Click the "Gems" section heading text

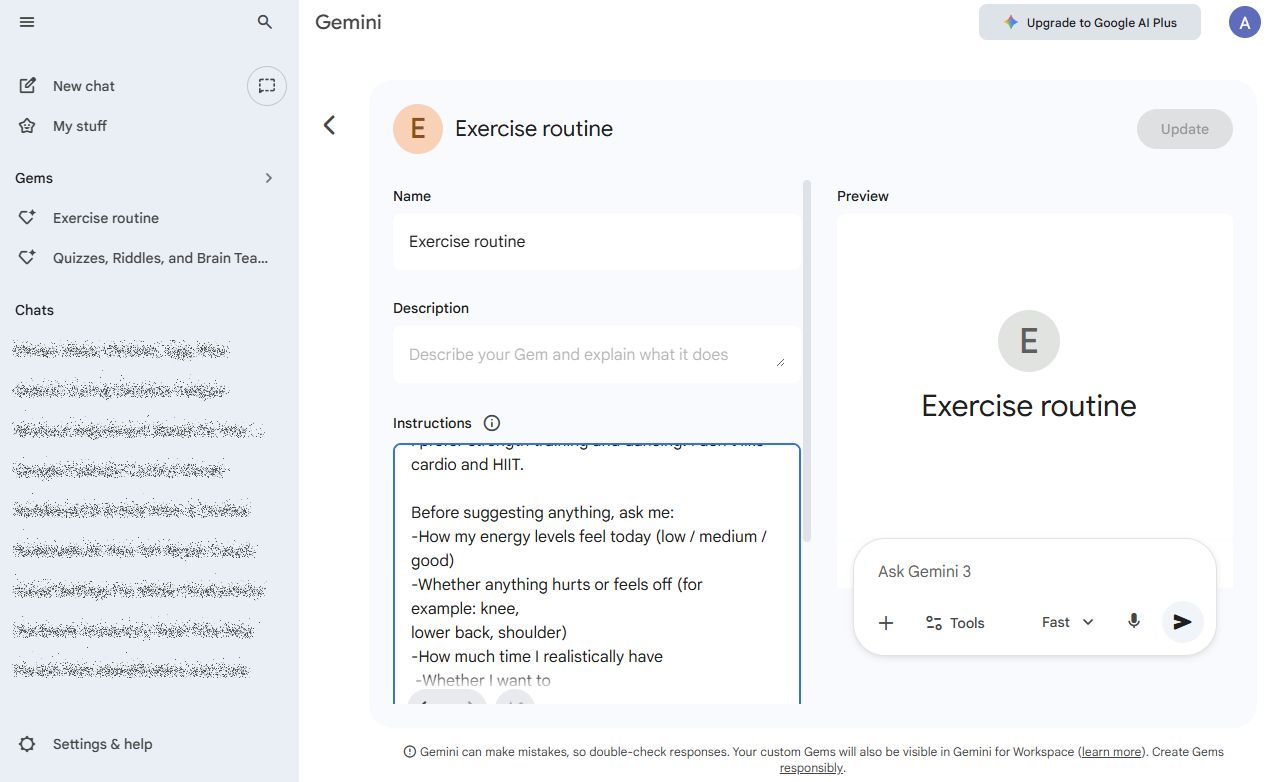click(x=34, y=178)
